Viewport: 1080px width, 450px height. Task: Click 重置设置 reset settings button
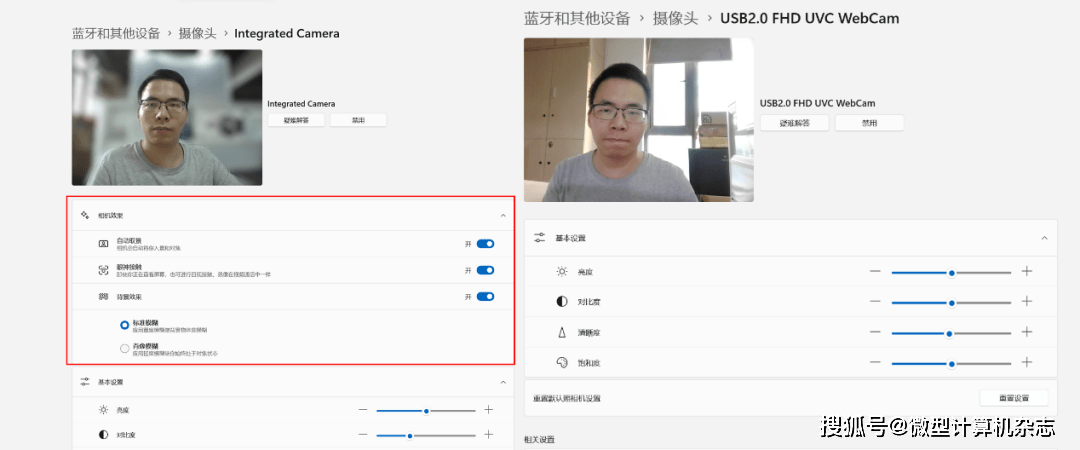pos(1013,398)
